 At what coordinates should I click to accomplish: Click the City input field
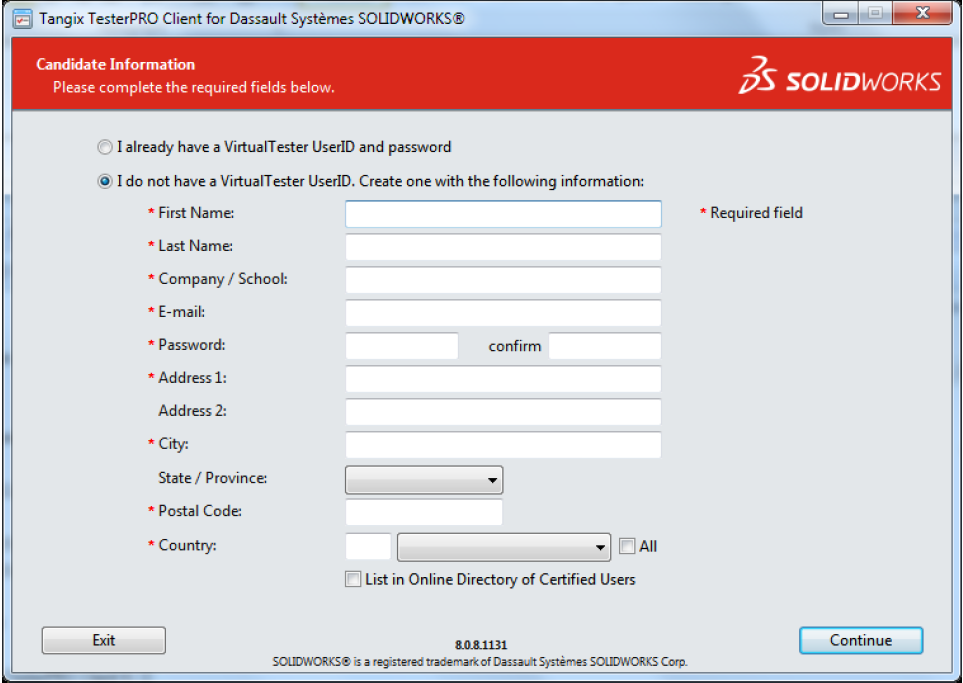click(x=503, y=445)
